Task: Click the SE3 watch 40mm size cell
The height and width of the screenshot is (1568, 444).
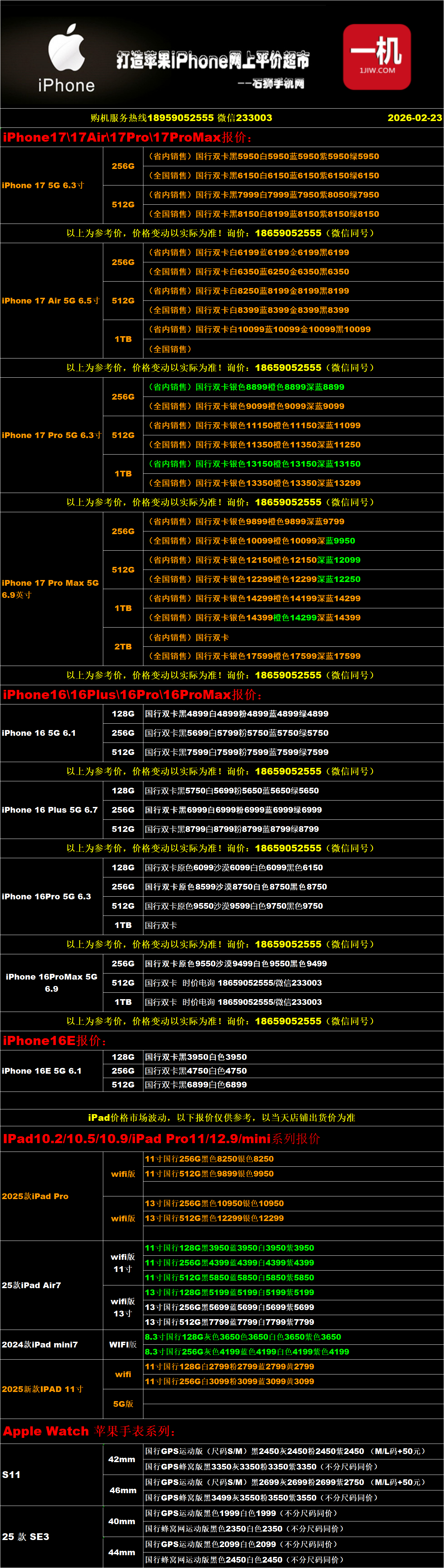Action: tap(122, 1521)
